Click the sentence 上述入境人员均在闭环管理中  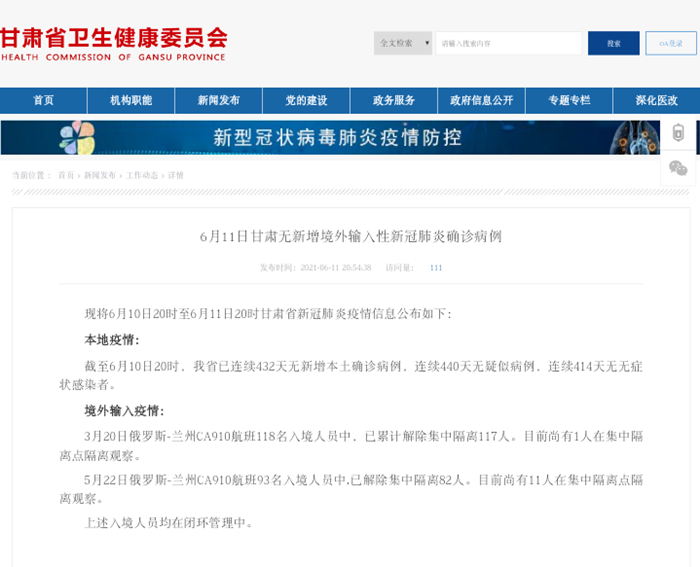[168, 523]
